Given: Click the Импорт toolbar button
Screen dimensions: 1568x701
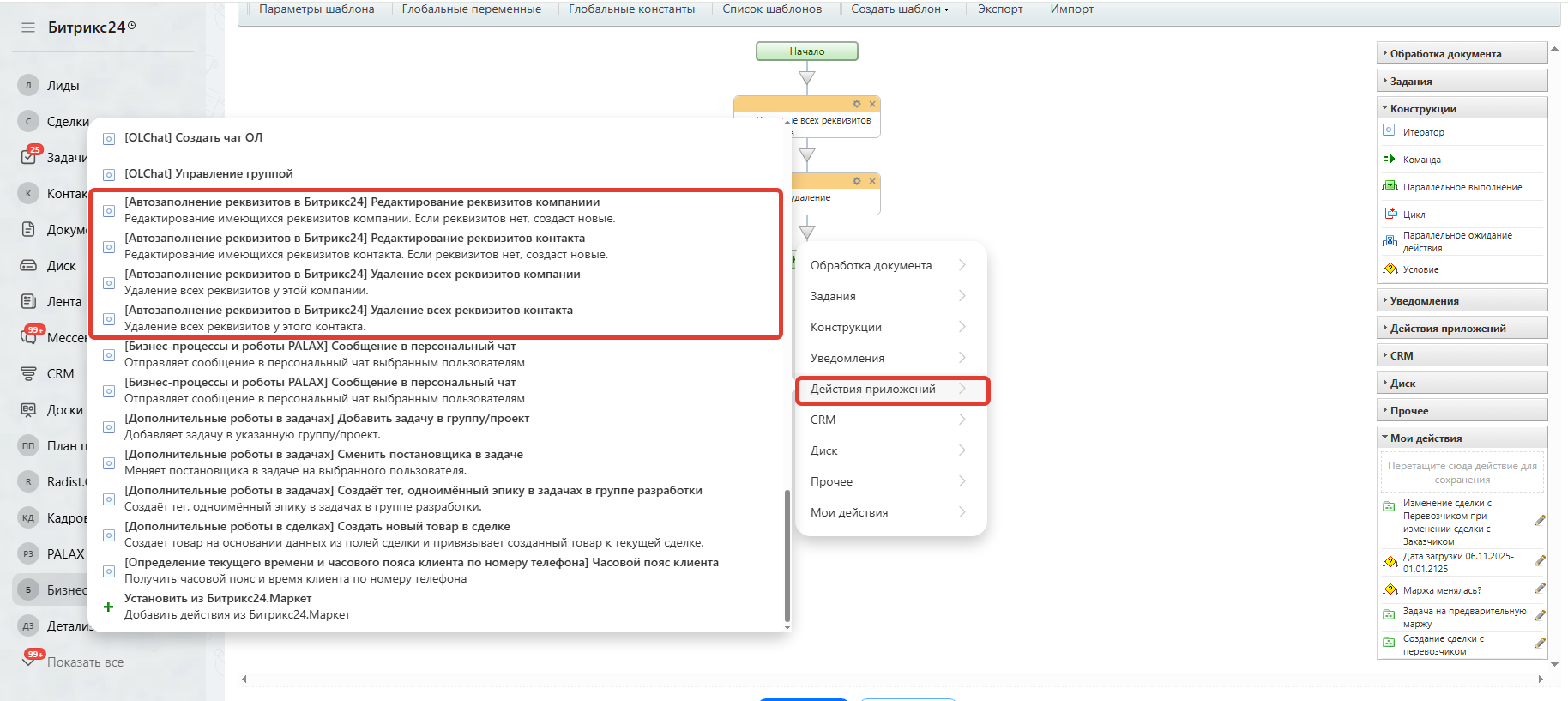Looking at the screenshot, I should point(1071,9).
